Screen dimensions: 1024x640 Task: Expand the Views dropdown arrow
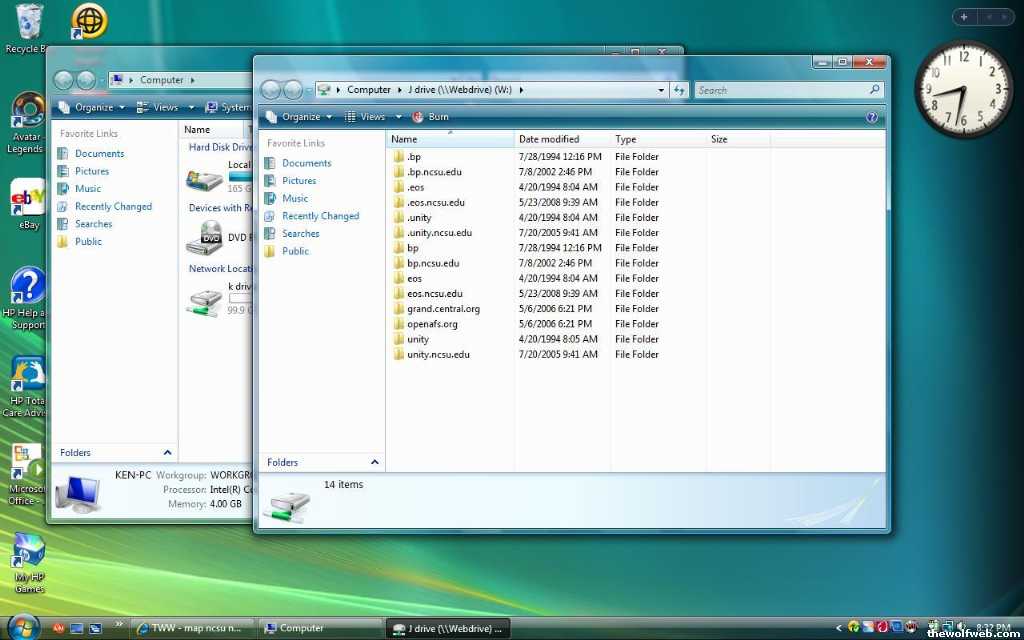tap(397, 117)
